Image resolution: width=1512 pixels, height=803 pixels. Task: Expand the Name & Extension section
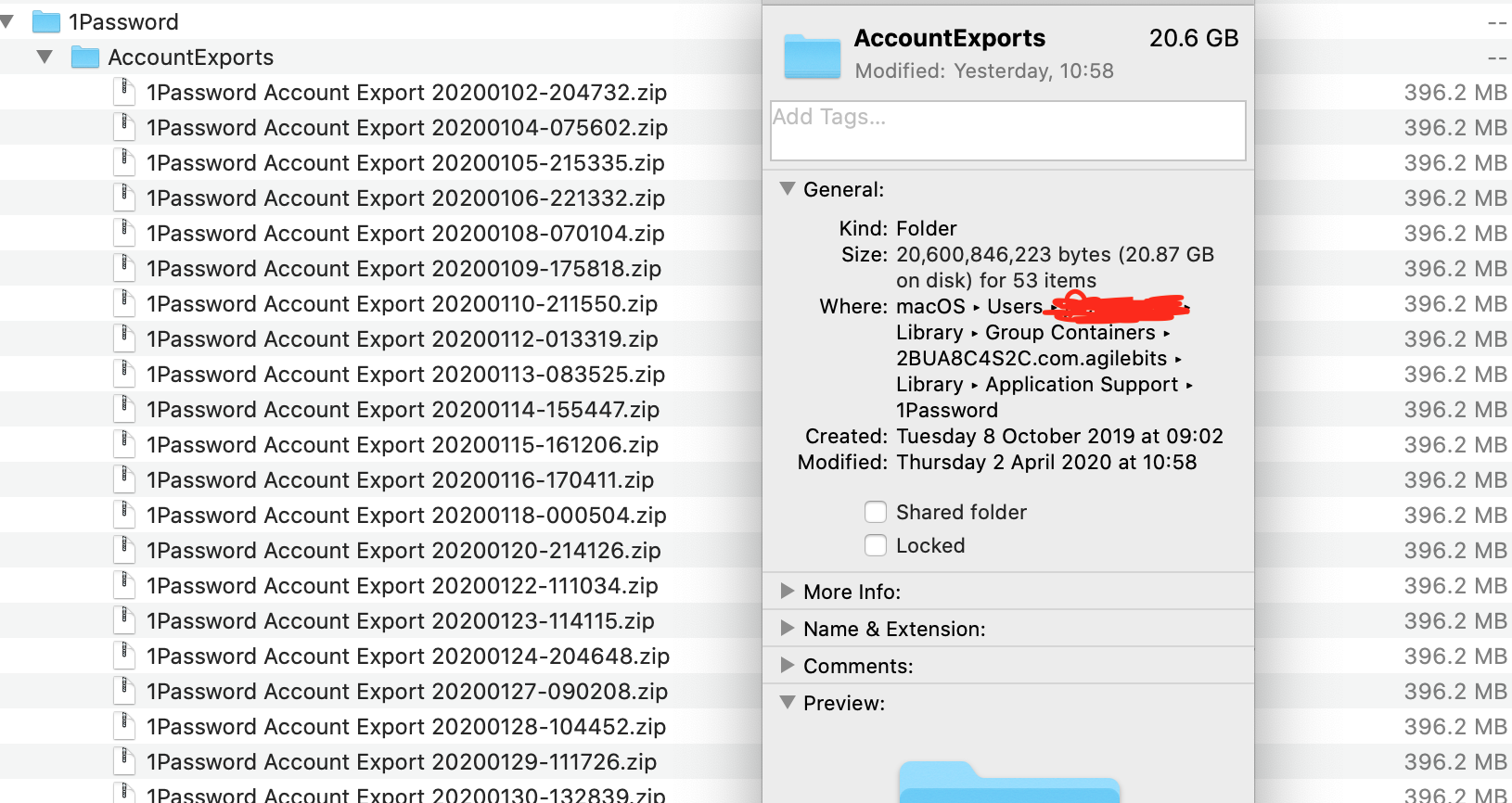[x=788, y=628]
